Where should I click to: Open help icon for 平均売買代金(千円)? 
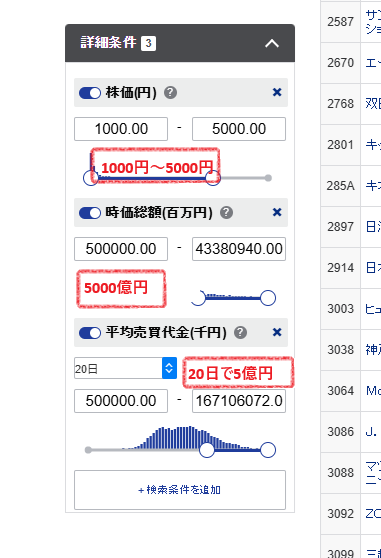click(x=240, y=333)
